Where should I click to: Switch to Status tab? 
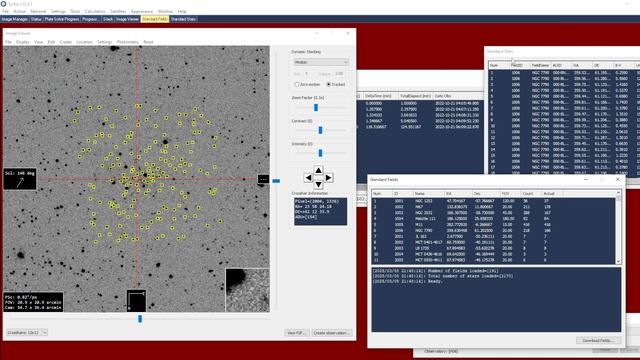[36, 19]
